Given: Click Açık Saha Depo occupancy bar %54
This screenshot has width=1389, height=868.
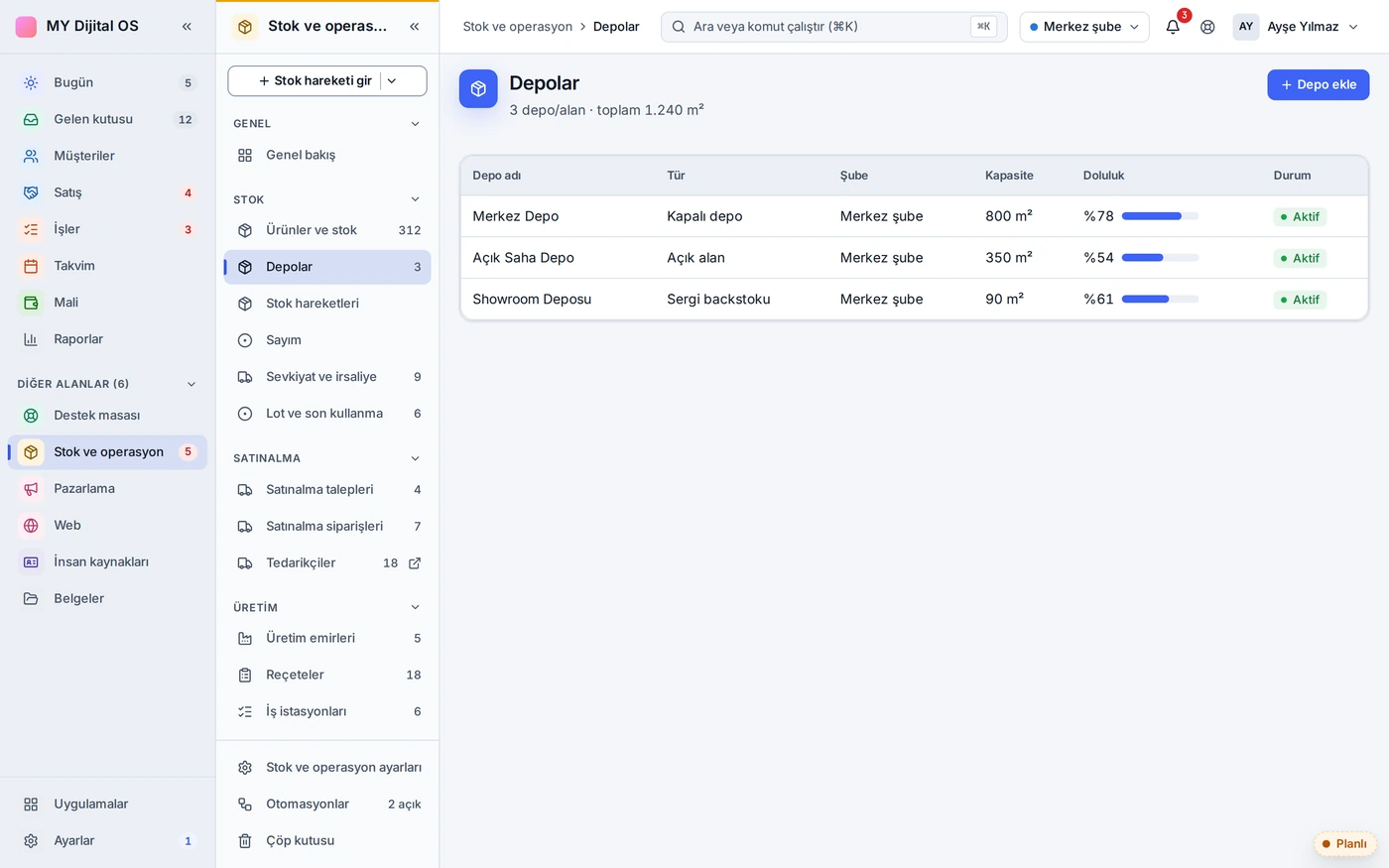Looking at the screenshot, I should coord(1160,258).
